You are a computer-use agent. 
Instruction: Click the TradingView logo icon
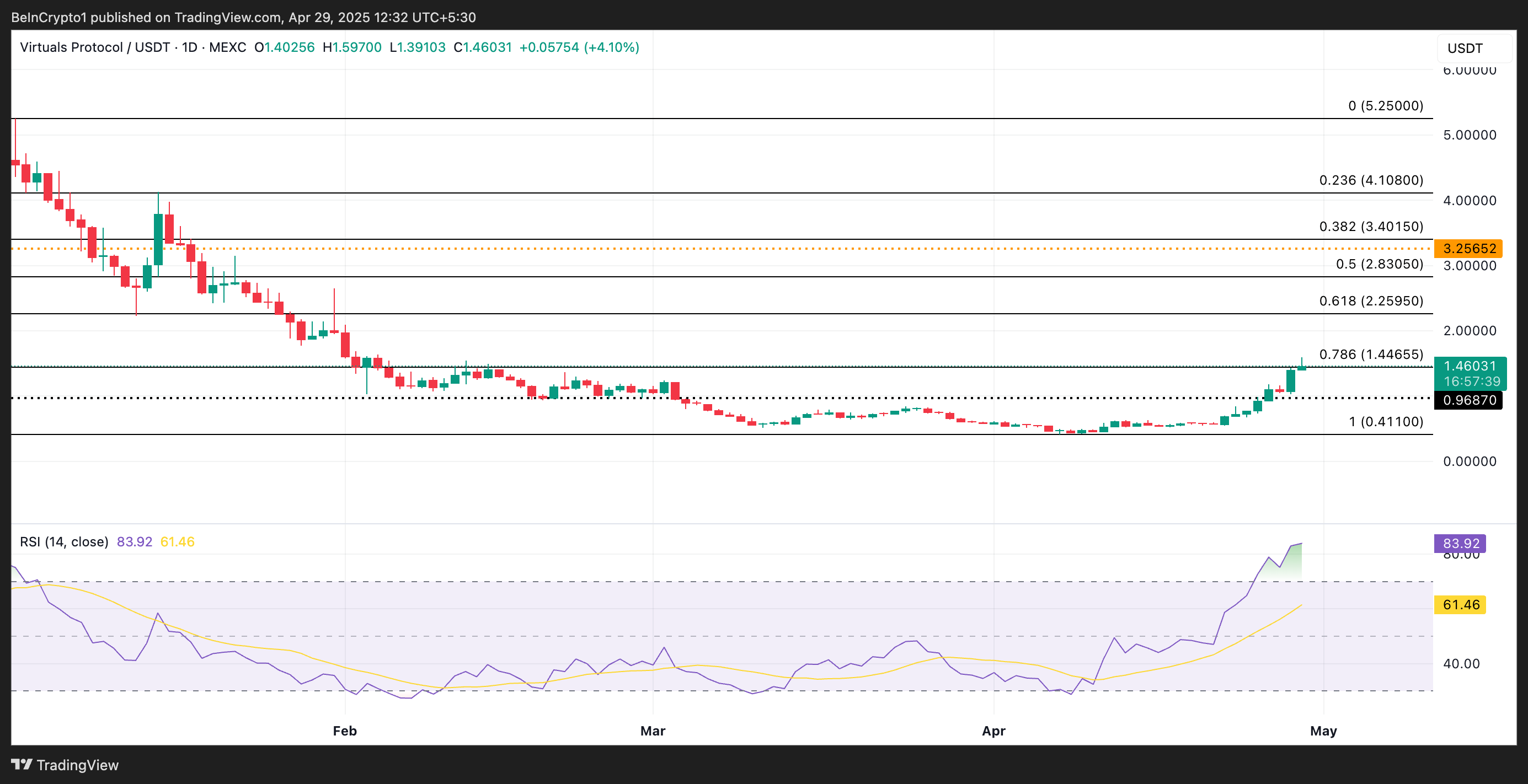pyautogui.click(x=22, y=765)
